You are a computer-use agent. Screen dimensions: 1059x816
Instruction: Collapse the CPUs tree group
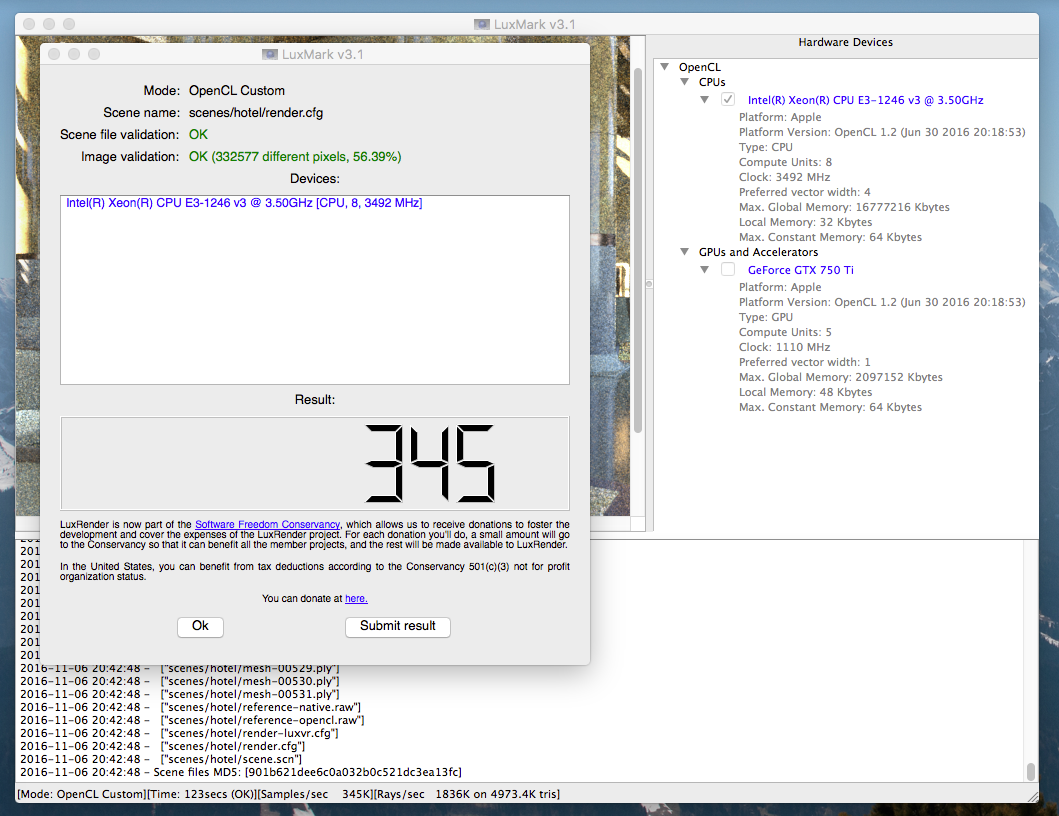[x=685, y=82]
